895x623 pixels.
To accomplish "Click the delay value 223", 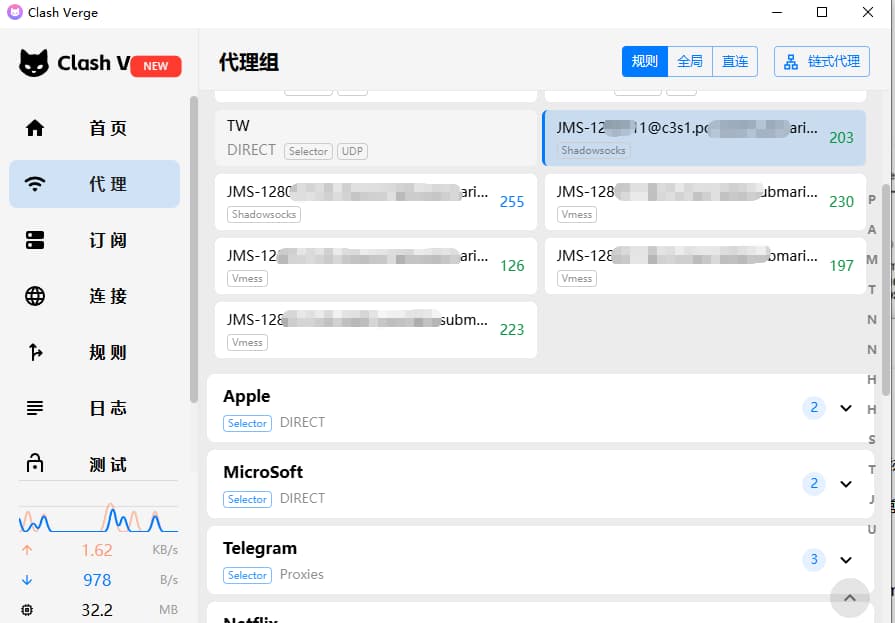I will (x=512, y=329).
